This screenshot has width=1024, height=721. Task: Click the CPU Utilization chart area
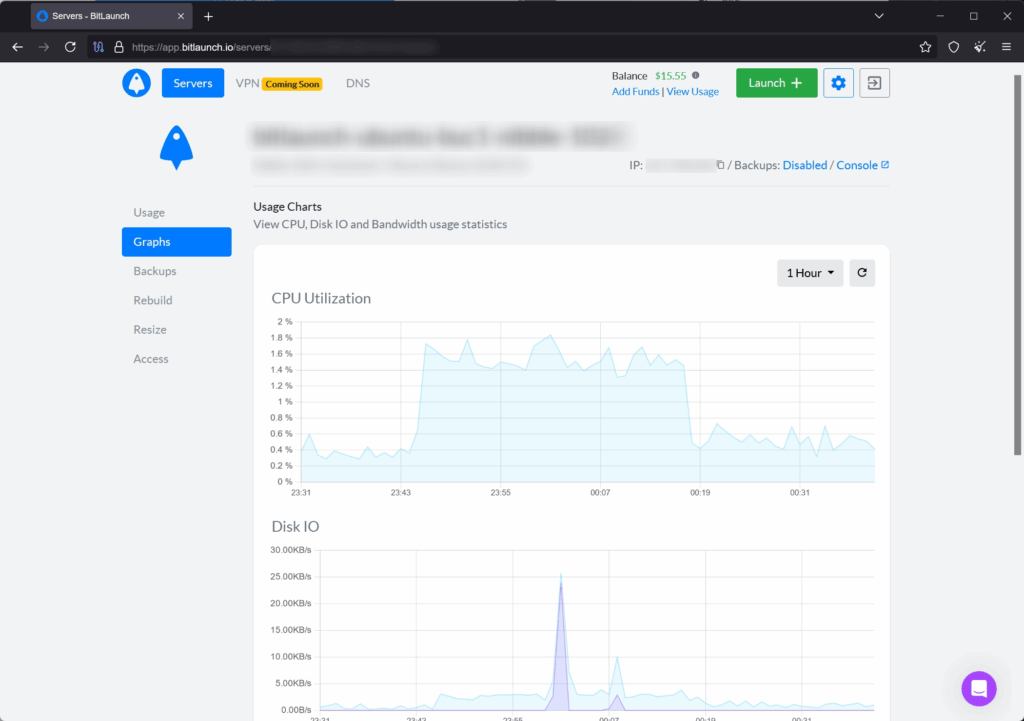[x=587, y=402]
